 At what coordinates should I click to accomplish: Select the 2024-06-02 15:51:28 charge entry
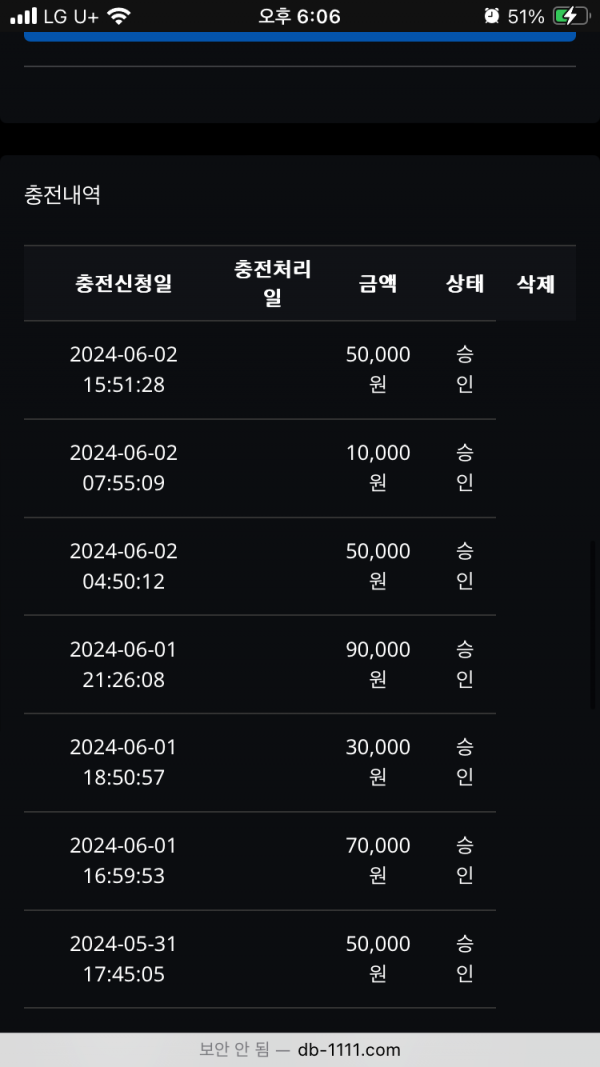click(x=124, y=369)
